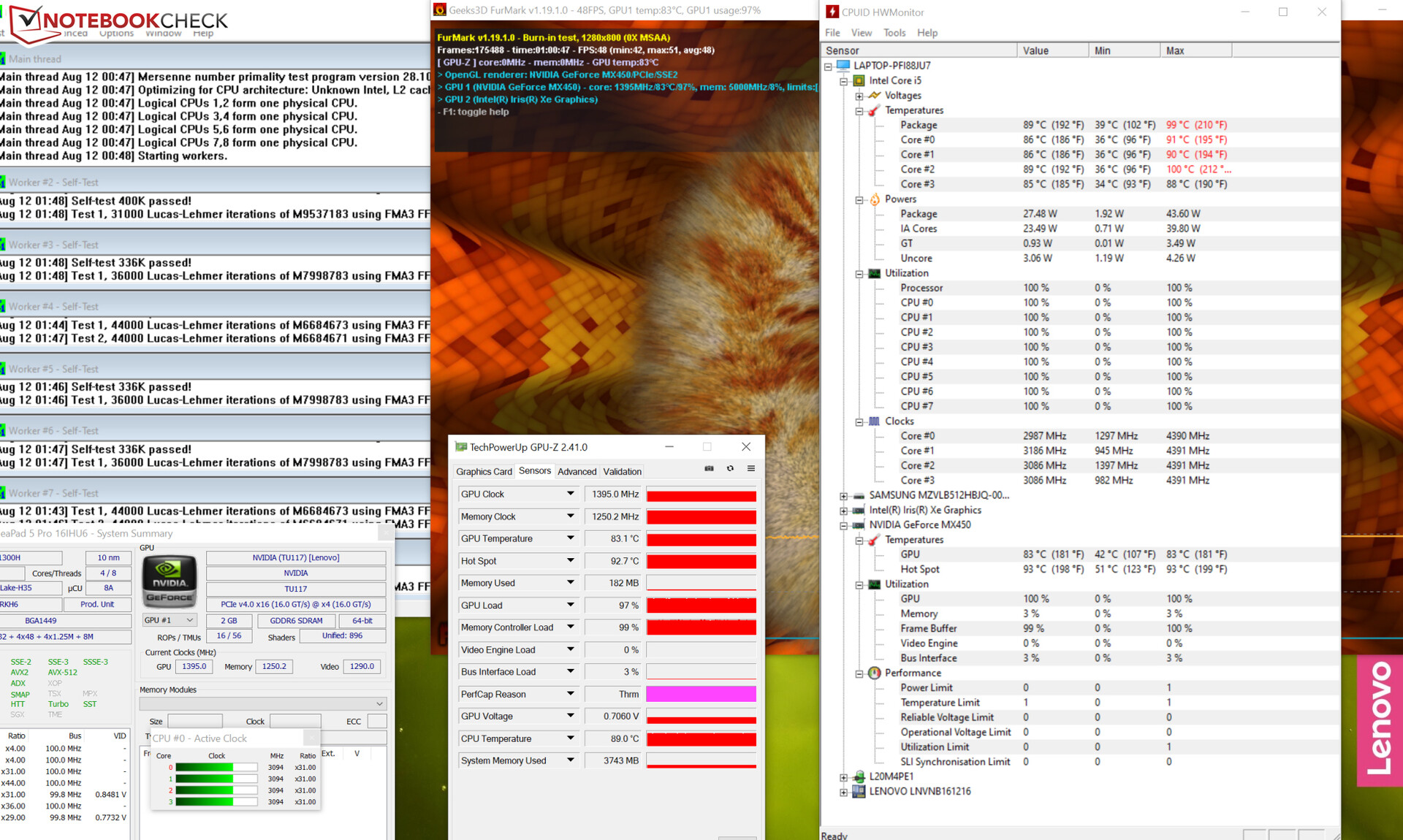Open the HWMonitor View menu
Screen dimensions: 1403x840
coord(862,33)
